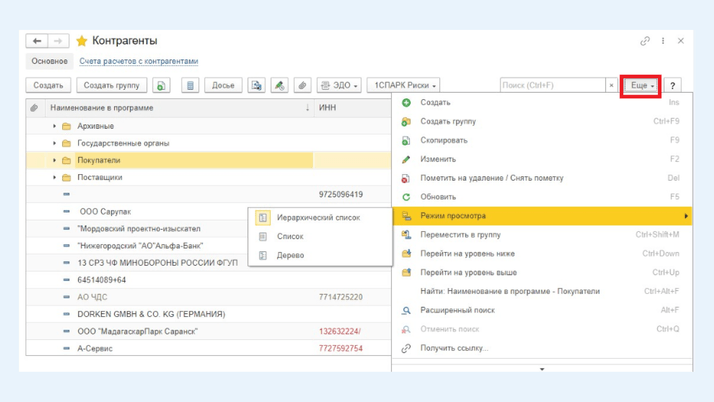
Task: Click the green plus Создать icon in menu
Action: click(406, 103)
